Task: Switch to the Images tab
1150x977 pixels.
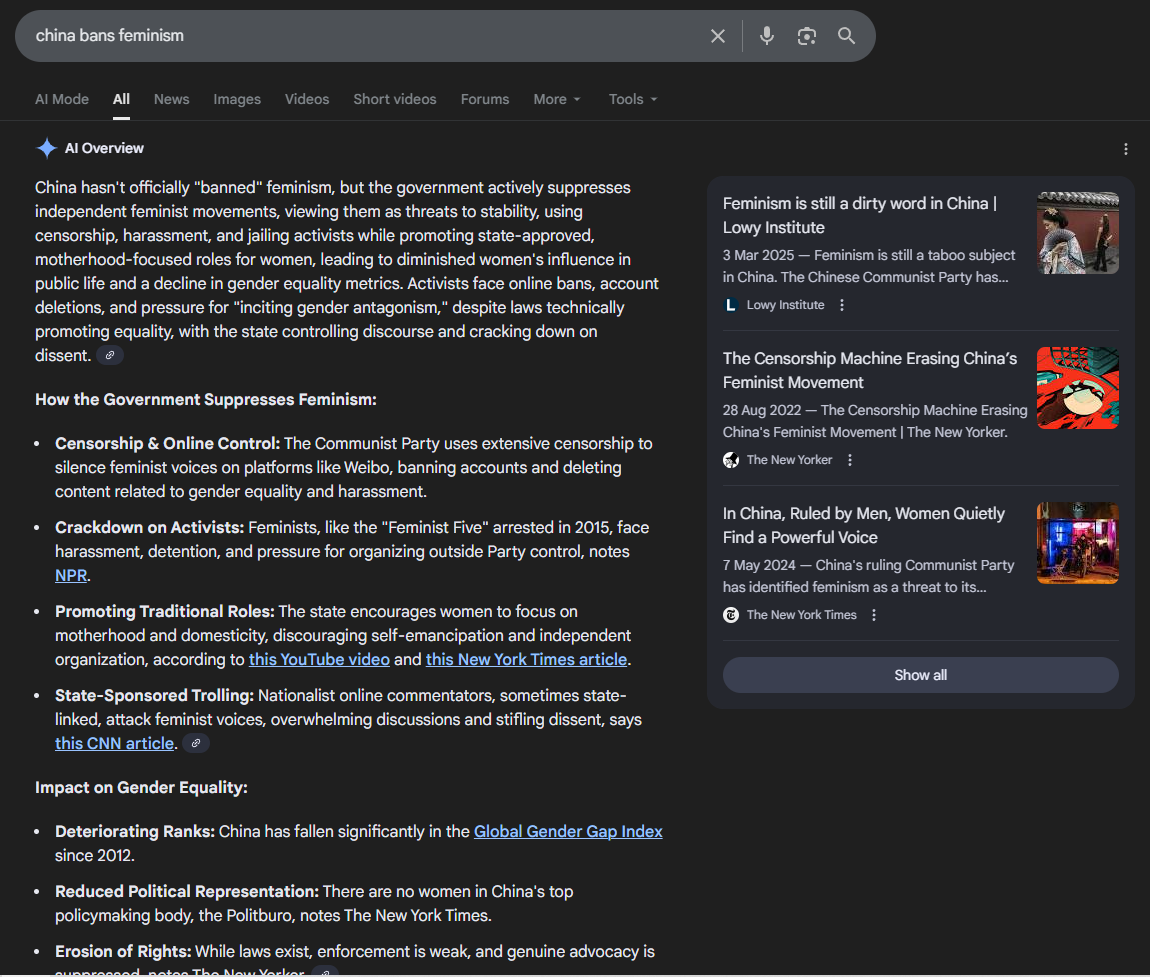Action: point(237,99)
